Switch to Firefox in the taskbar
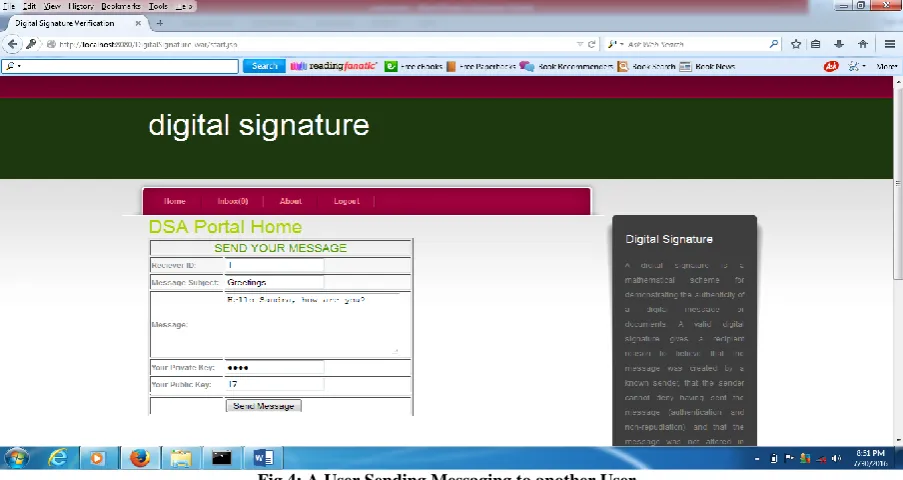 click(x=140, y=459)
